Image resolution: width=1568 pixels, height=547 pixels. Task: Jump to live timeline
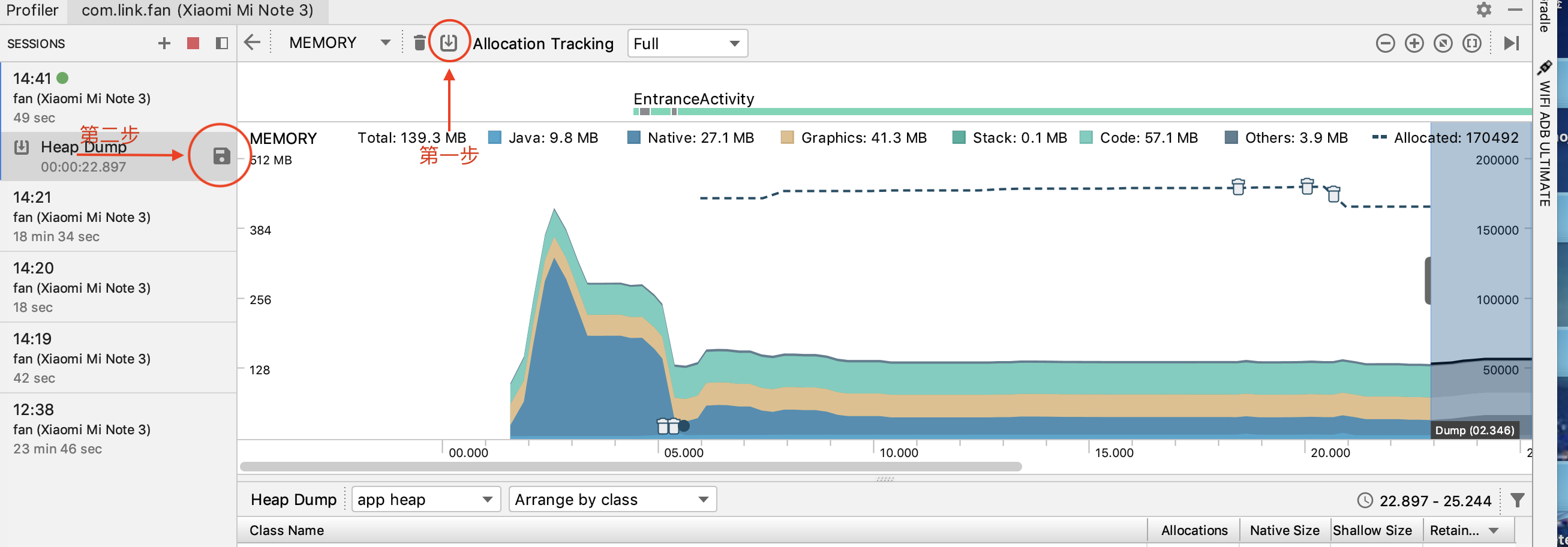1512,43
